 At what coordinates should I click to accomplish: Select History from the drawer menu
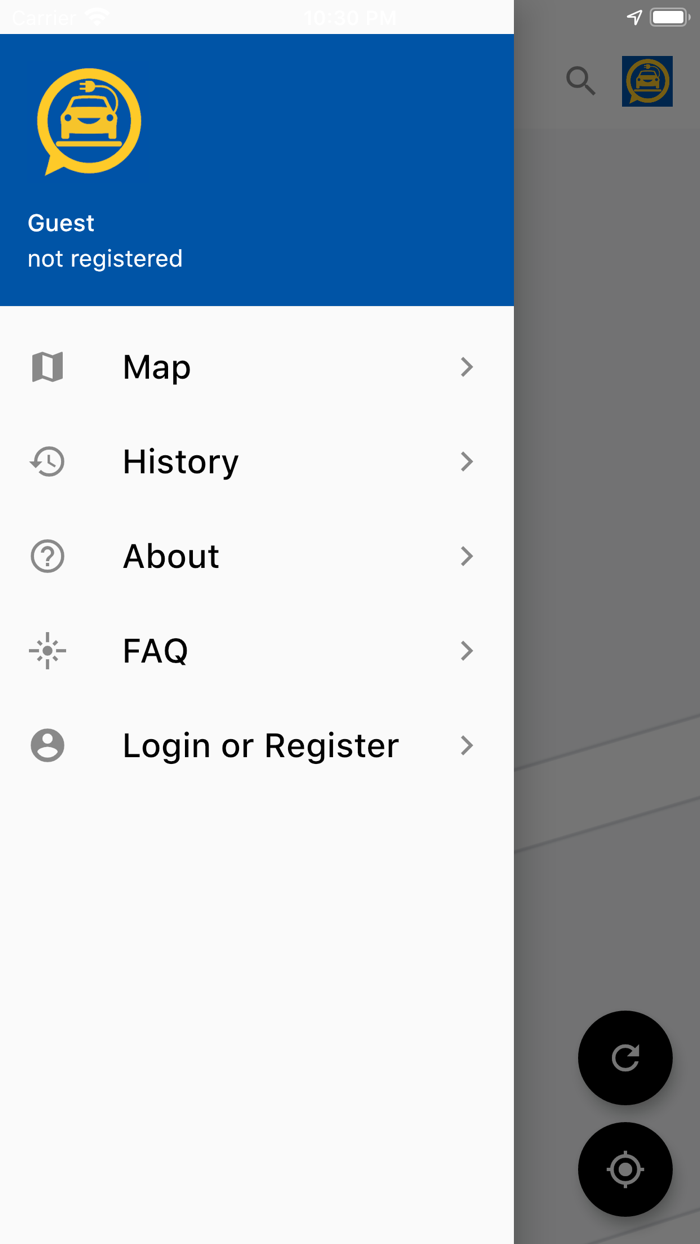pos(180,461)
